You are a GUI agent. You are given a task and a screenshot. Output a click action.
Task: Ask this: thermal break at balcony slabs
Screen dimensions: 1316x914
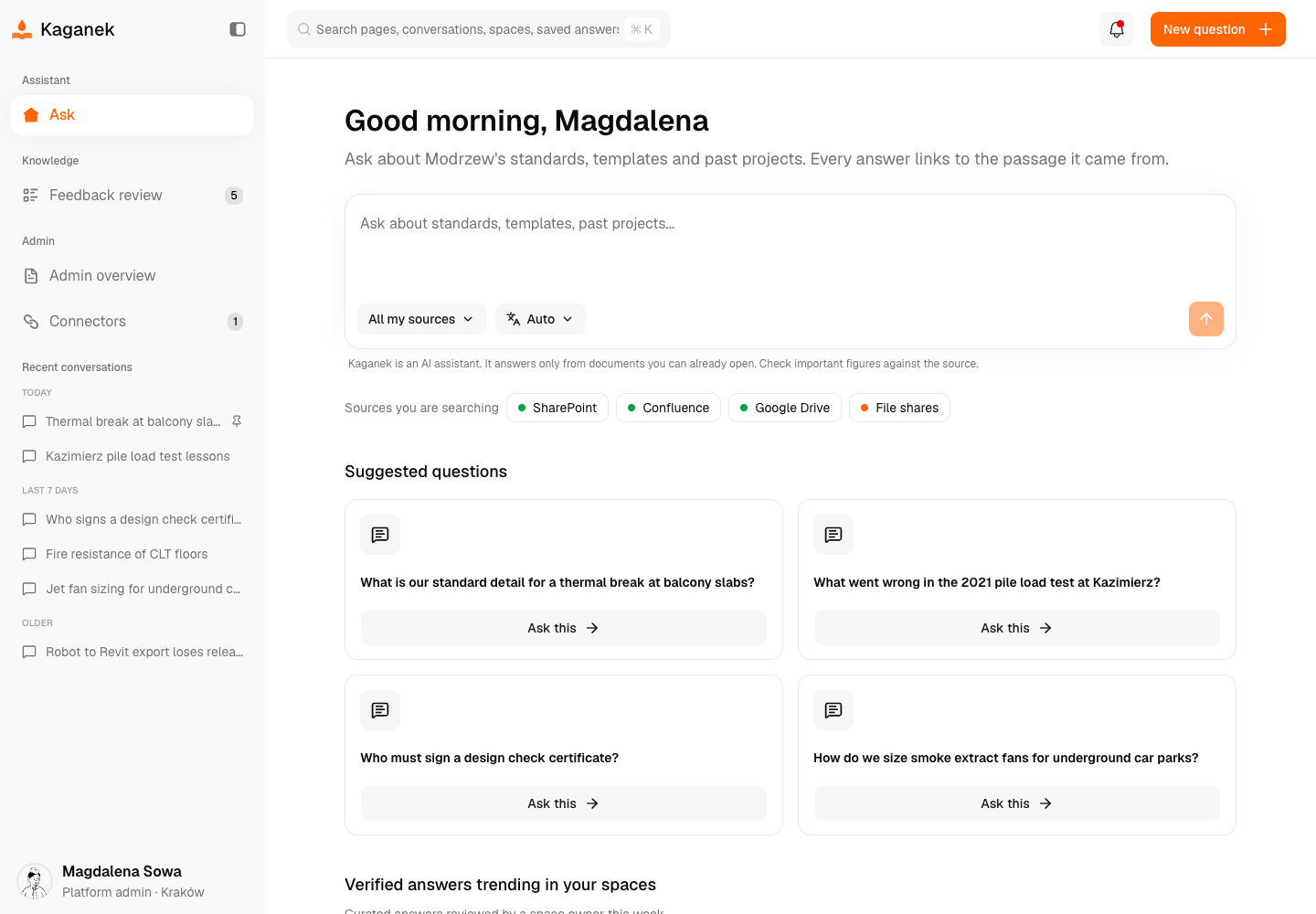point(564,628)
